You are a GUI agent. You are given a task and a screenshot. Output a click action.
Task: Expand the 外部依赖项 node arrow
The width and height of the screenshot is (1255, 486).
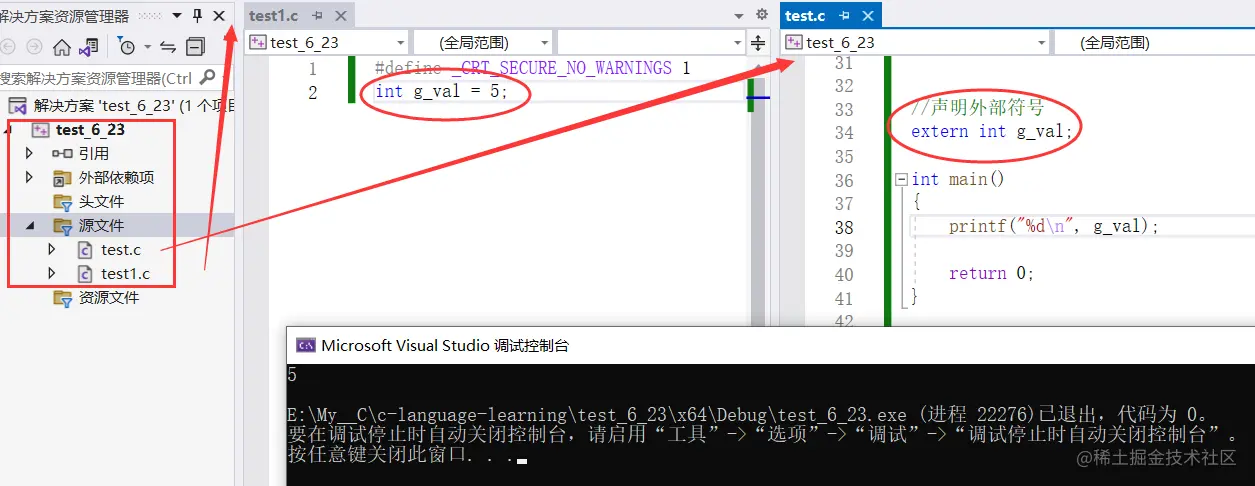point(29,177)
